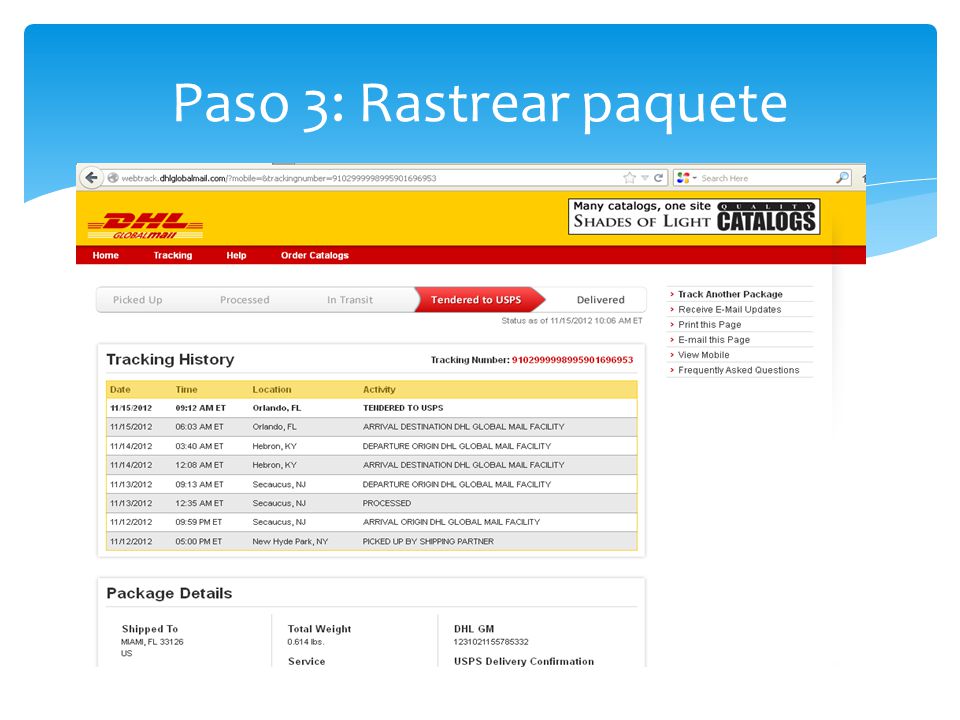Click tracking number 9102999998995901696953
This screenshot has width=960, height=720.
(572, 360)
